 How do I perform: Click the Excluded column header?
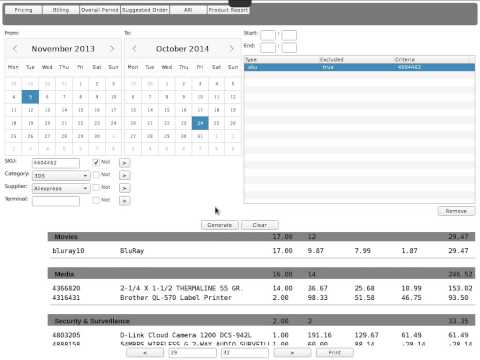click(356, 60)
